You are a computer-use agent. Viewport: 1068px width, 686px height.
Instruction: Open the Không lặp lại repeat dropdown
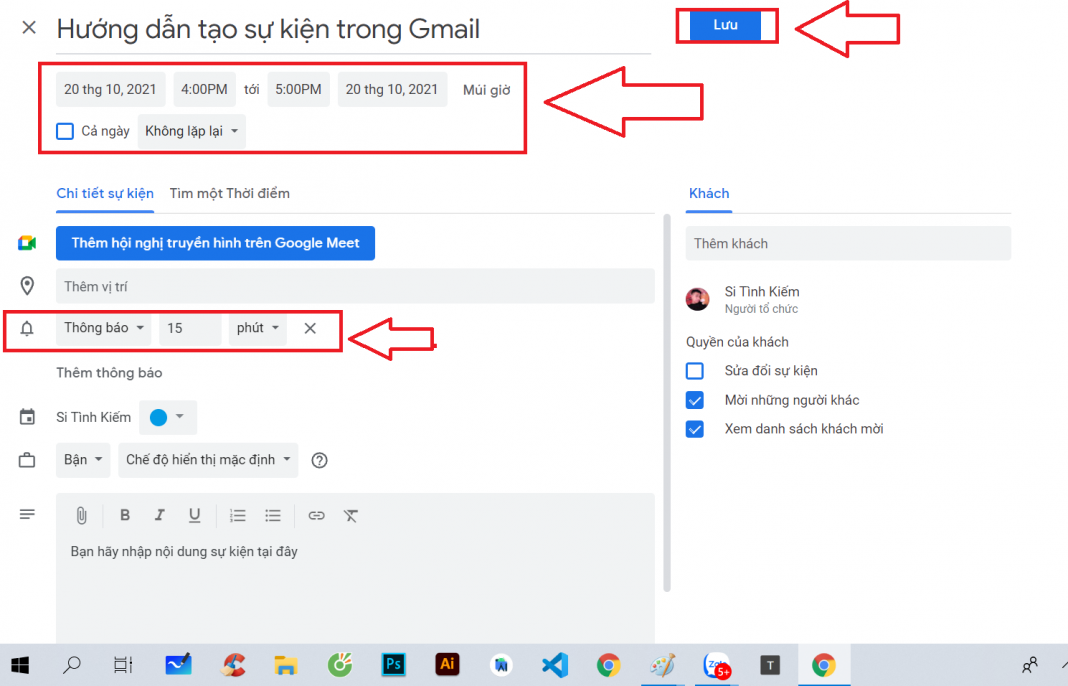coord(191,131)
